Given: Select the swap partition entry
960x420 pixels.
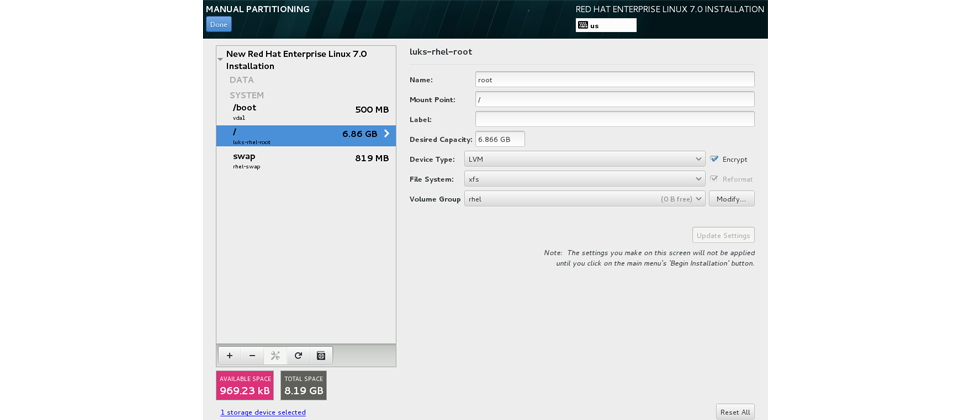Looking at the screenshot, I should (306, 160).
